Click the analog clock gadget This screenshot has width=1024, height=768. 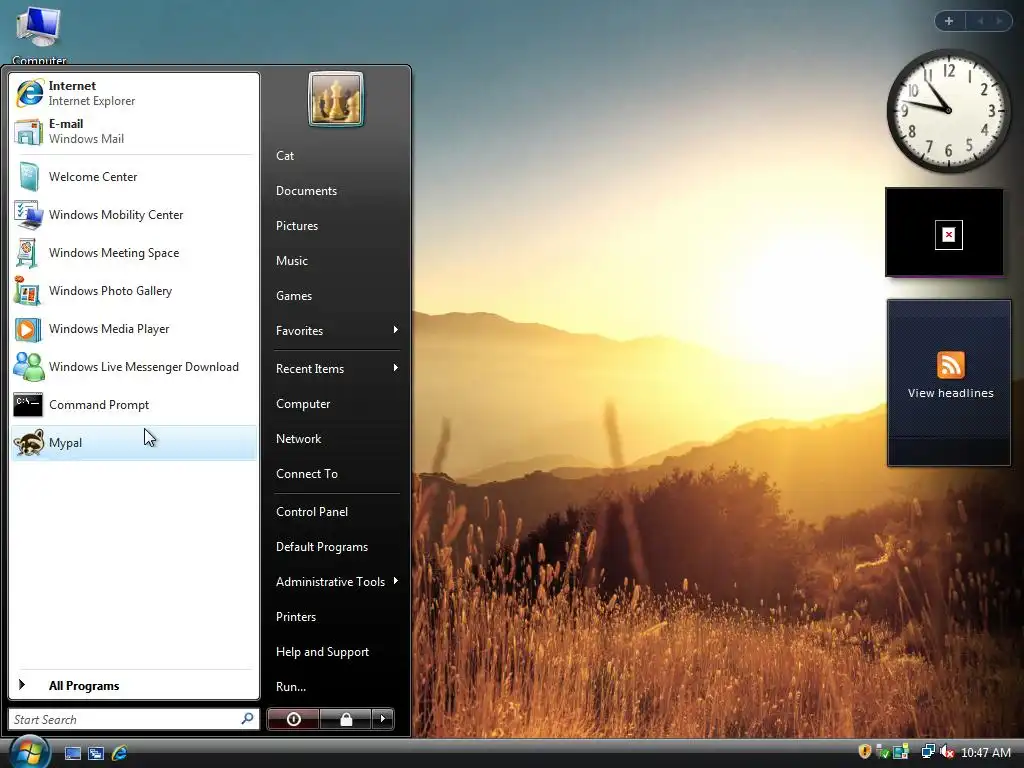click(948, 110)
